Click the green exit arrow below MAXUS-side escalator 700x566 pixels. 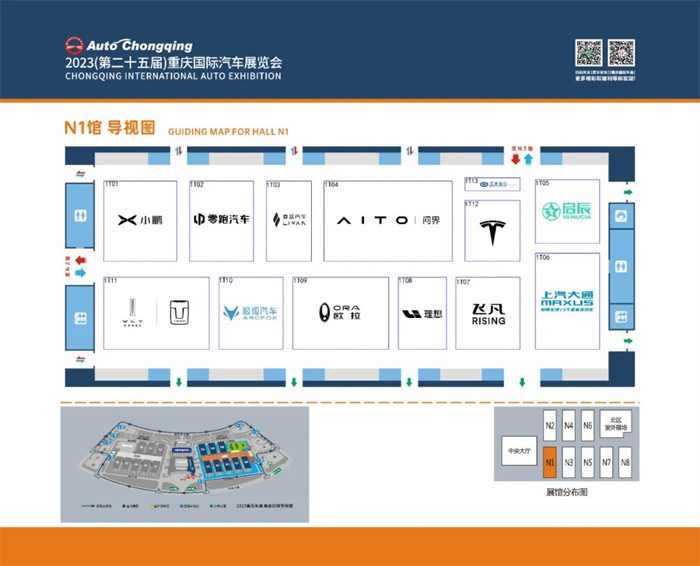pyautogui.click(x=628, y=341)
